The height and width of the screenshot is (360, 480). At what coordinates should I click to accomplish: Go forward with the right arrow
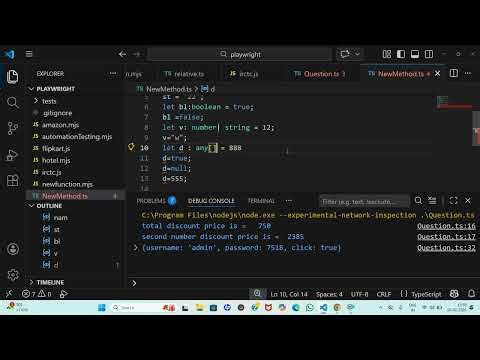137,54
